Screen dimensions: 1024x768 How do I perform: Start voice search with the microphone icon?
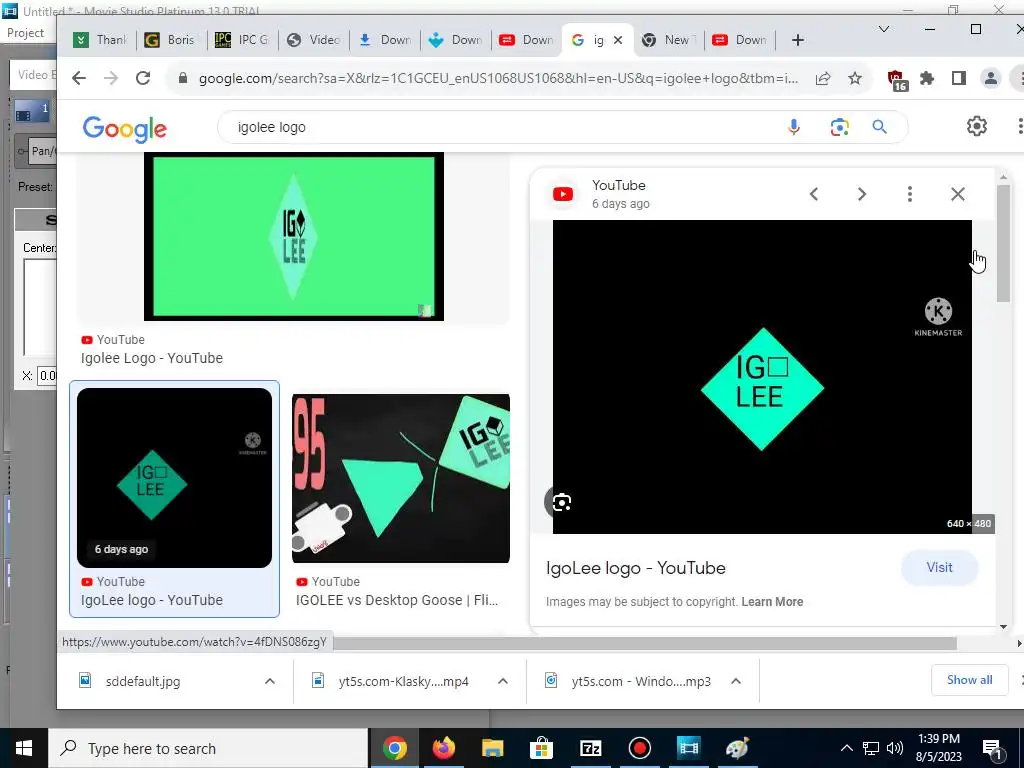(x=793, y=127)
